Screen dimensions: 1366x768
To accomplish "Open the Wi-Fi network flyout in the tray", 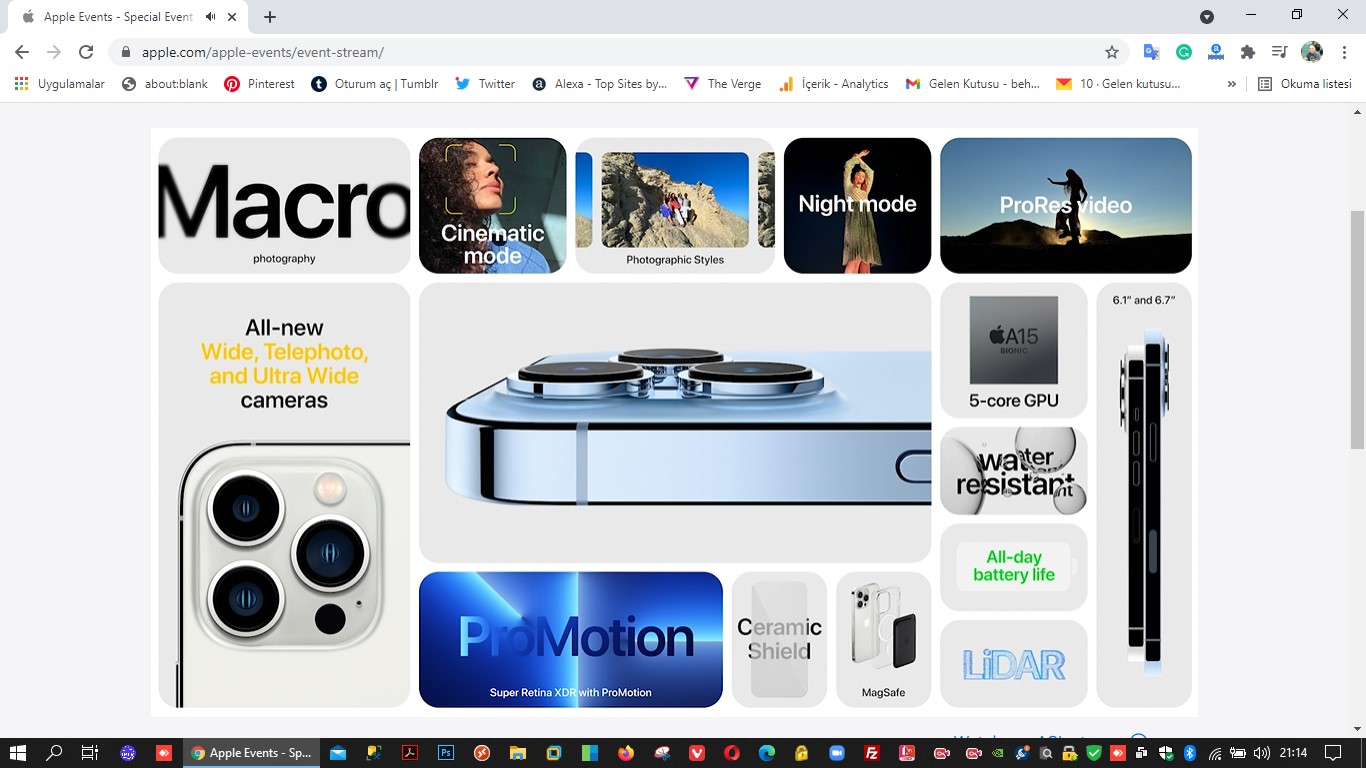I will (x=1215, y=753).
